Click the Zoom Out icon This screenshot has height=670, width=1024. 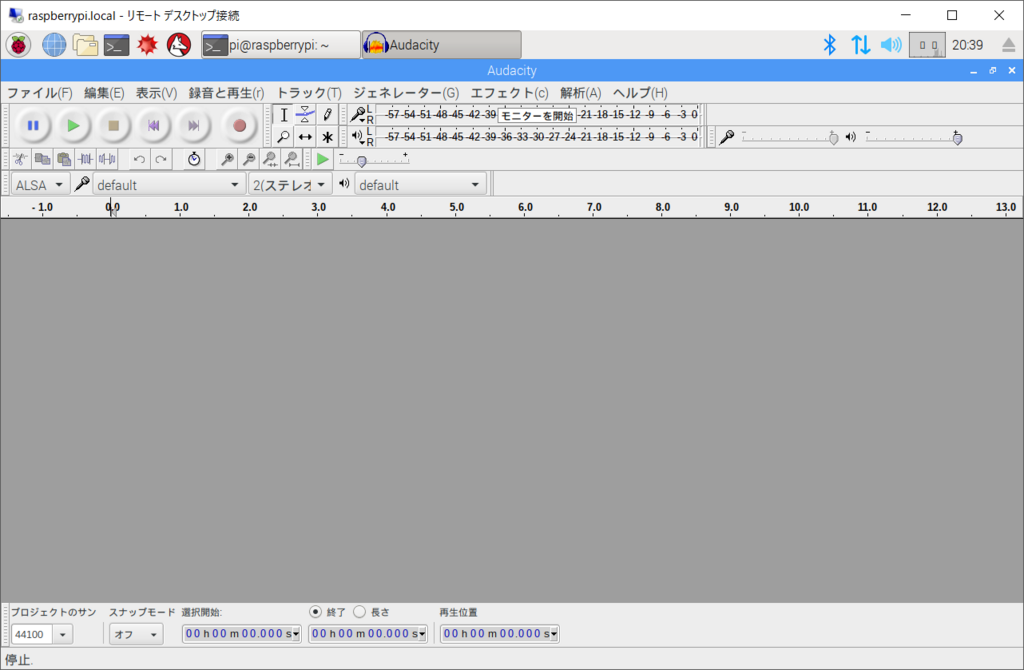tap(249, 159)
